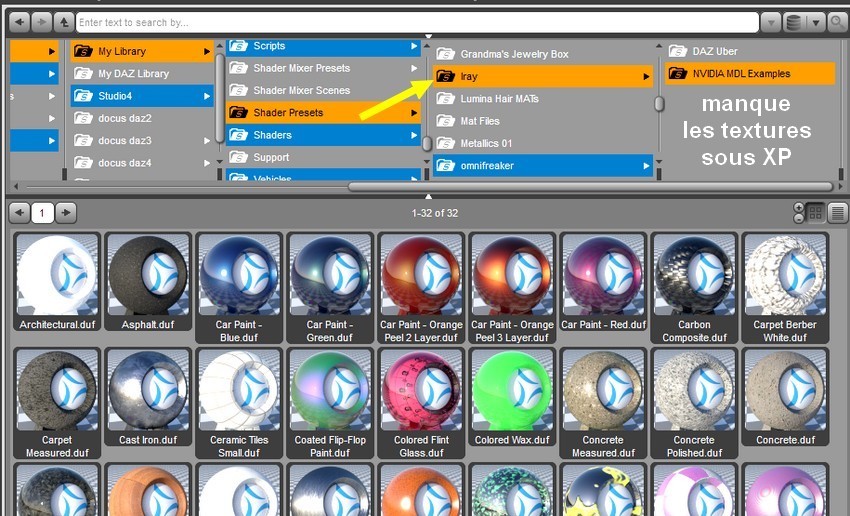Image resolution: width=850 pixels, height=516 pixels.
Task: Select the Car Paint - Green.duf thumbnail
Action: [330, 288]
